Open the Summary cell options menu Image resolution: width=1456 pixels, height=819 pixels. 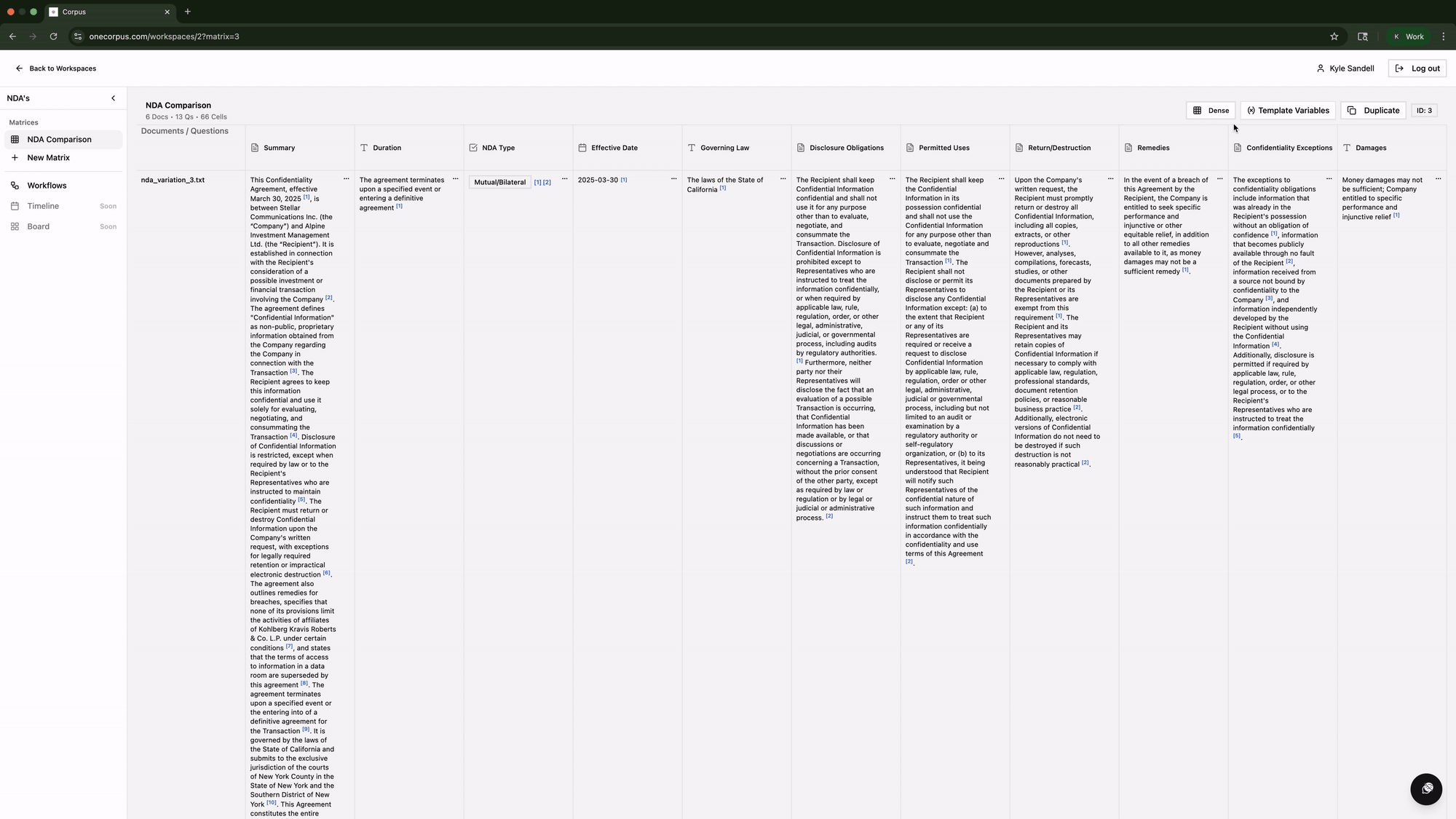click(347, 179)
